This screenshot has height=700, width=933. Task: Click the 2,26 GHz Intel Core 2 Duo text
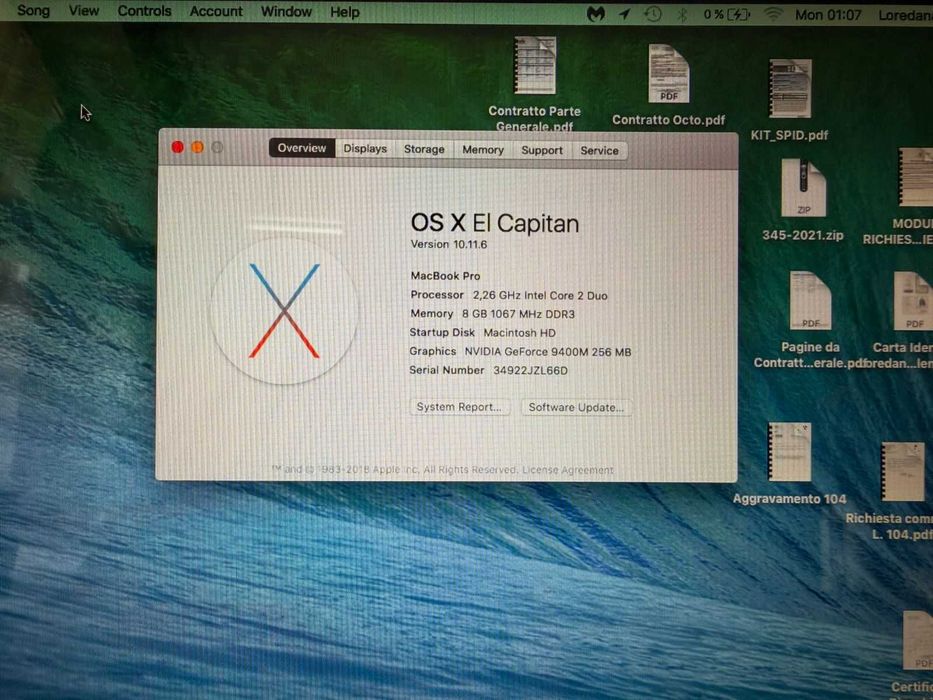[540, 296]
